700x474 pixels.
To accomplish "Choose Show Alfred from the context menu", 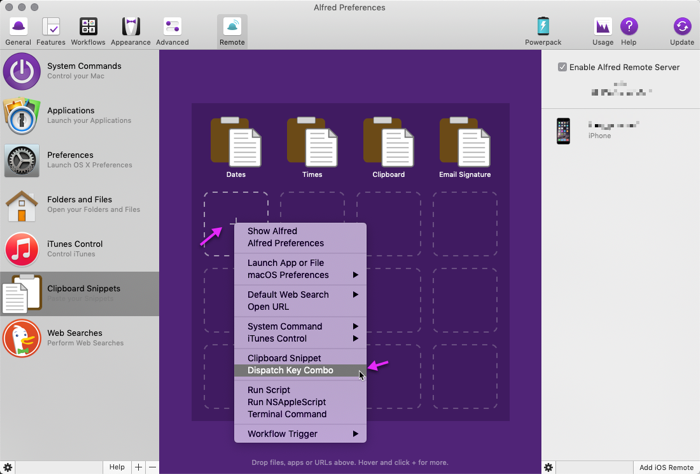I will (300, 231).
